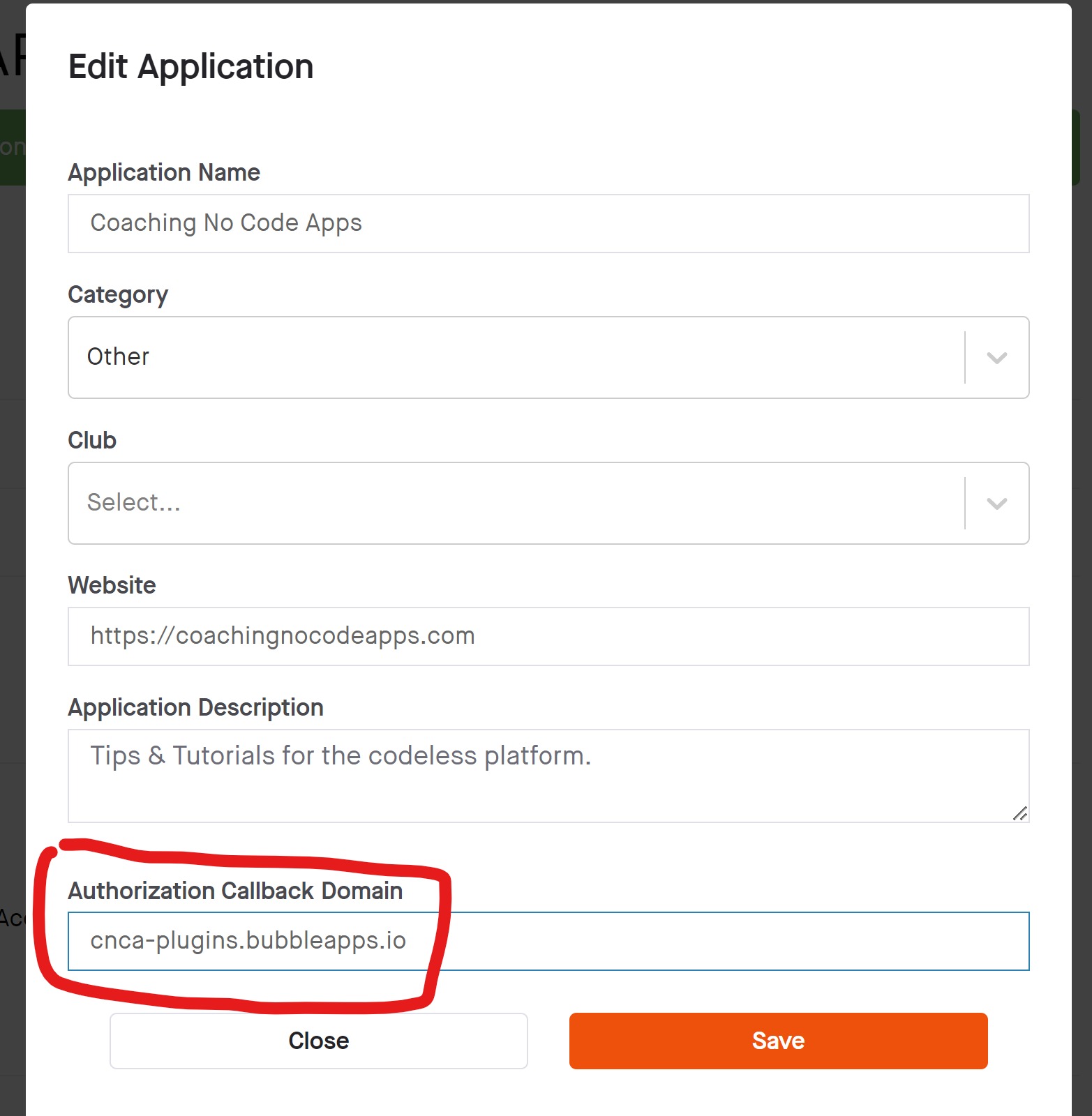Screen dimensions: 1092x1116
Task: Grab the Application Description textarea resize handle
Action: pos(1020,813)
